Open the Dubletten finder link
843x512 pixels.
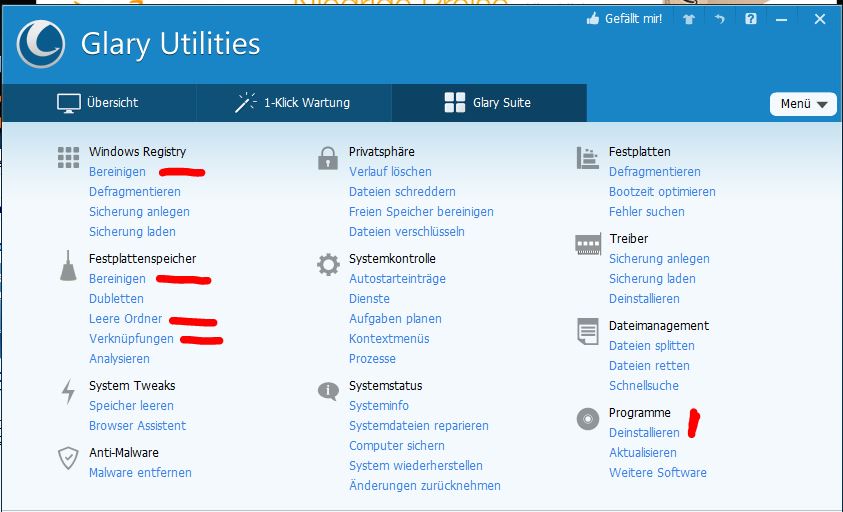[x=116, y=299]
